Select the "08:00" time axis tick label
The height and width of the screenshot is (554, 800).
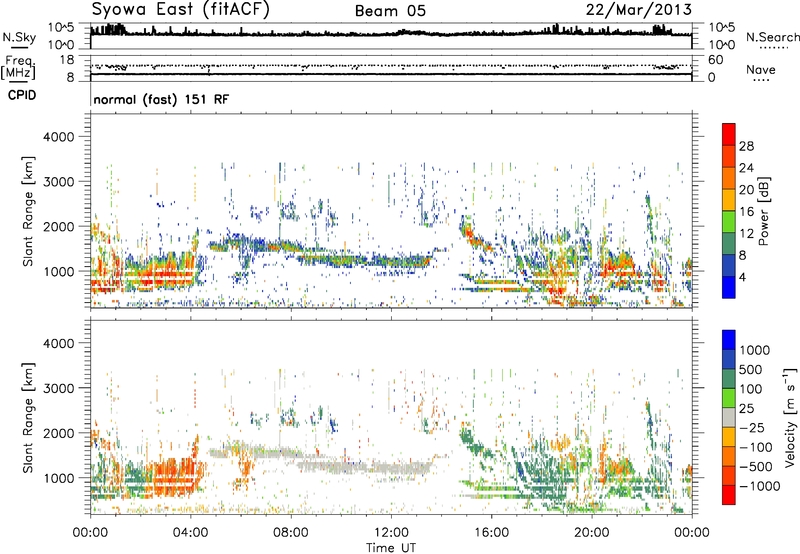291,533
